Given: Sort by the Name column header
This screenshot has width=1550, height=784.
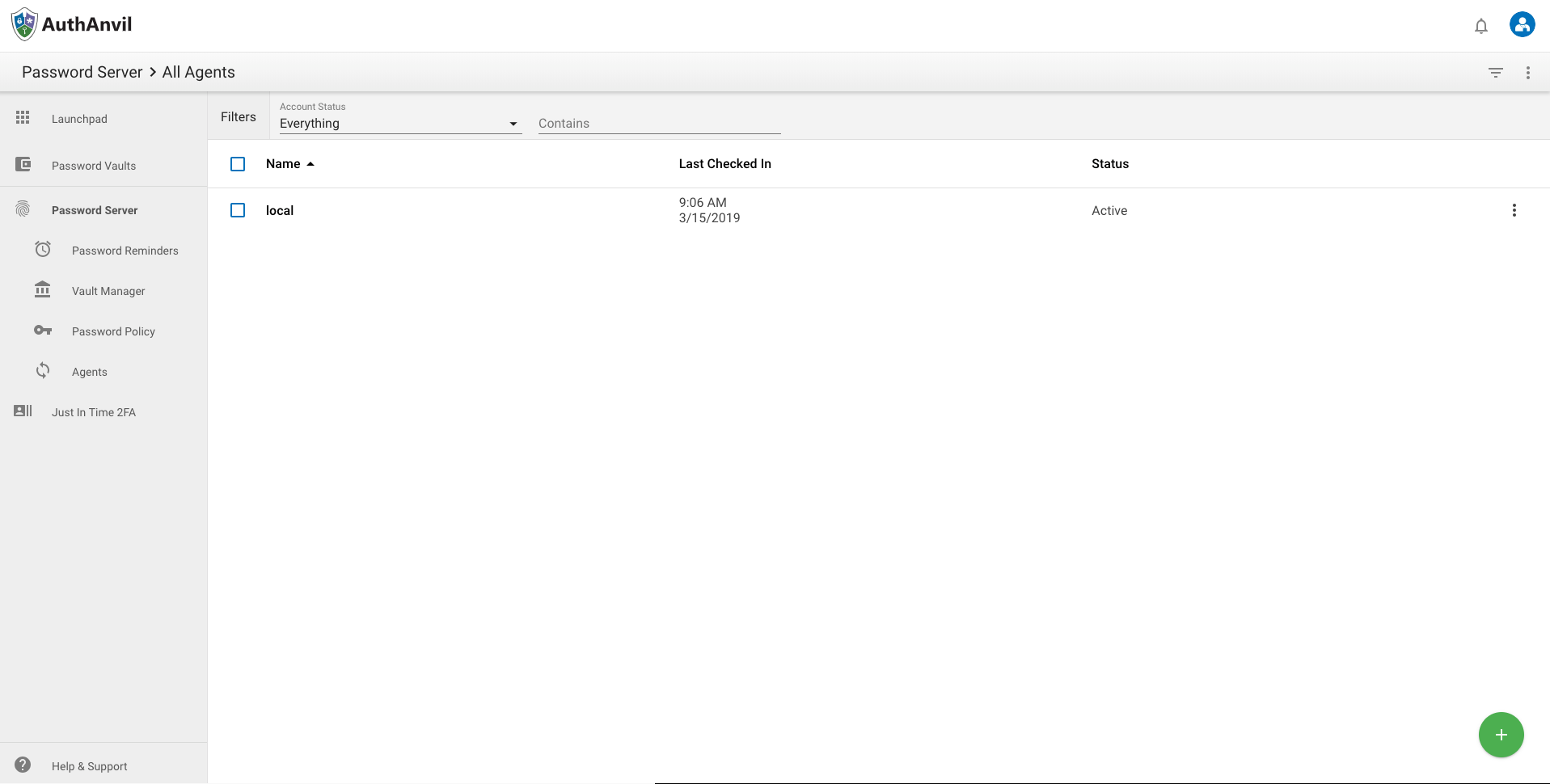Looking at the screenshot, I should pos(283,164).
